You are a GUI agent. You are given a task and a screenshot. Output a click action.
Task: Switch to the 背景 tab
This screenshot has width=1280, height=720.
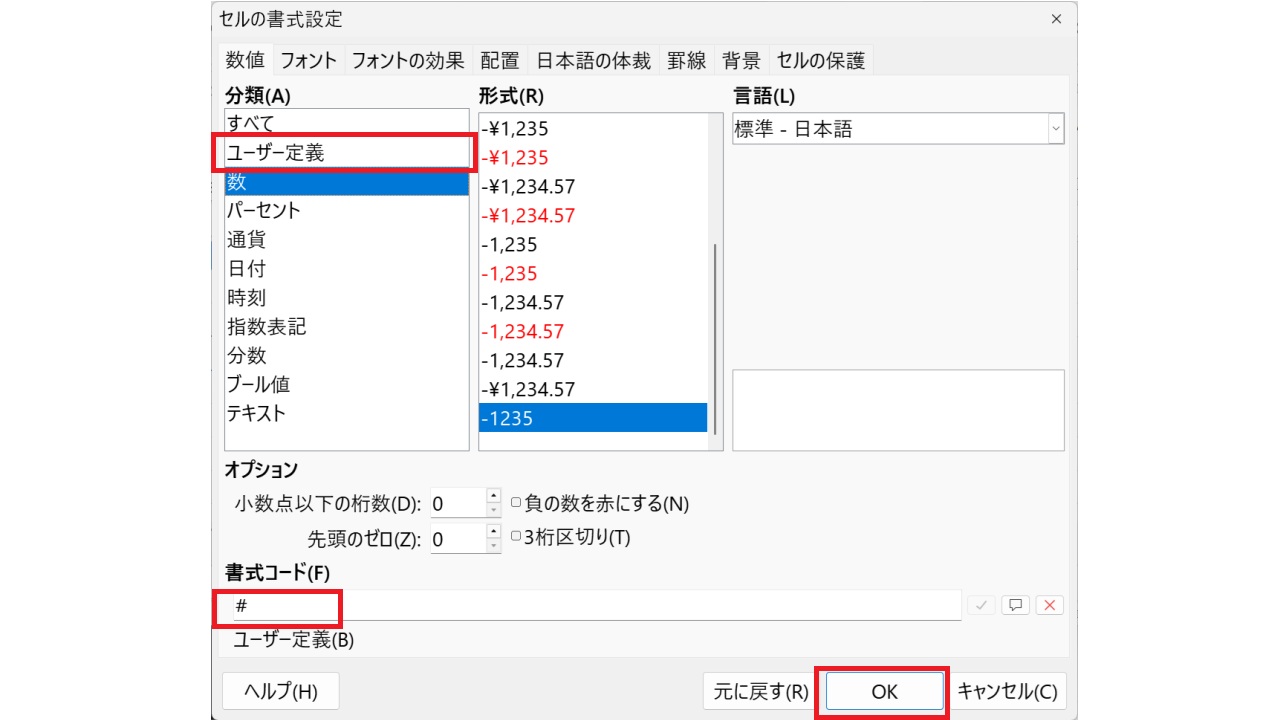(741, 60)
